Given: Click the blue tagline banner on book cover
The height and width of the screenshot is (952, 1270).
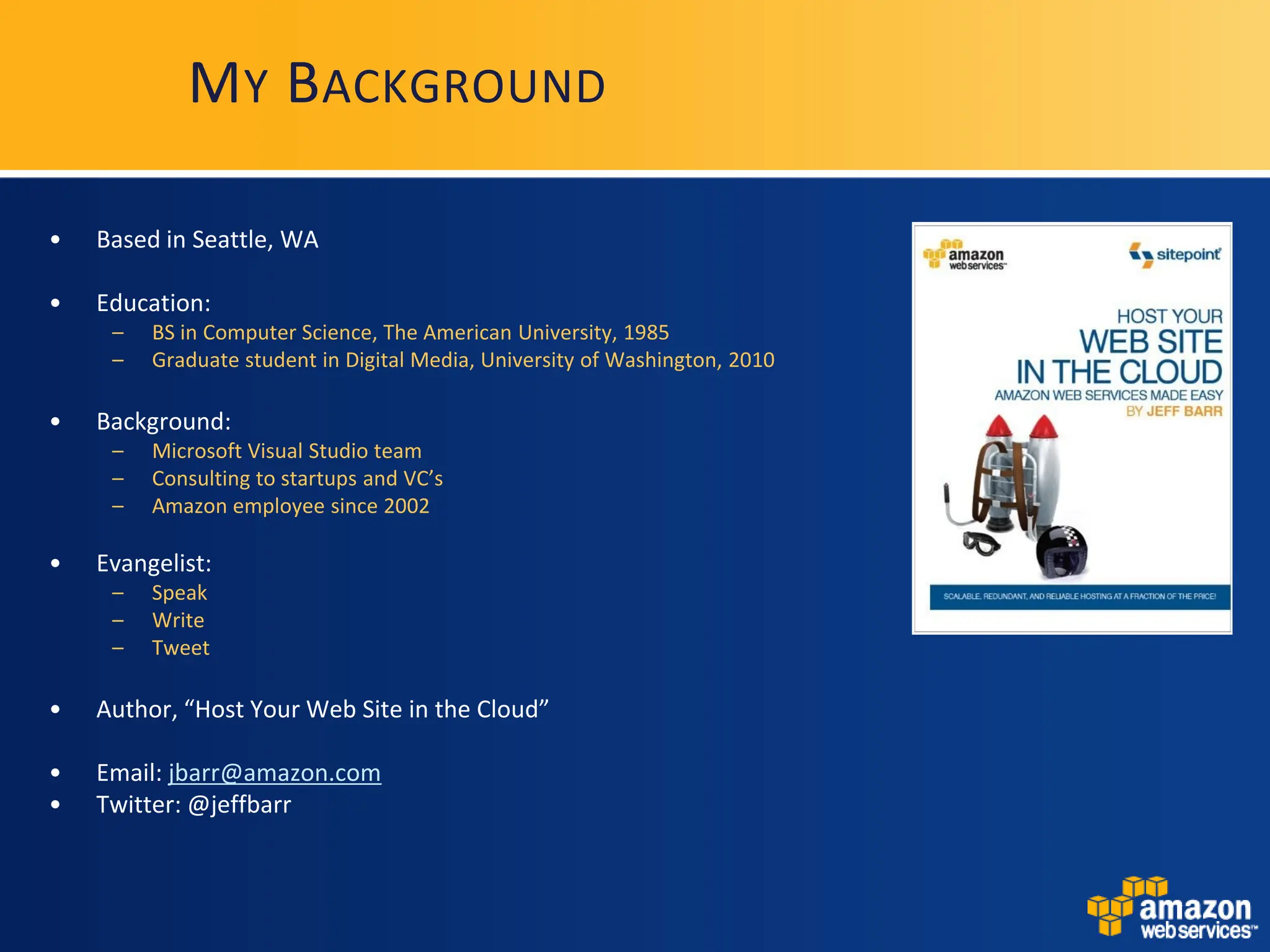Looking at the screenshot, I should pyautogui.click(x=1079, y=596).
